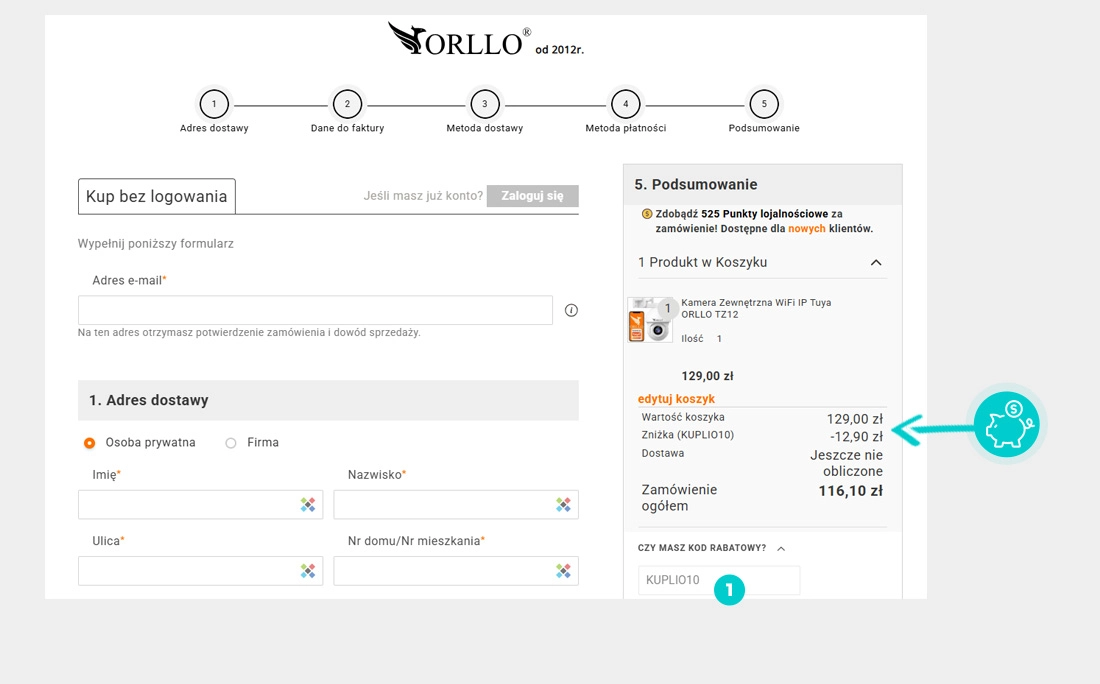Click the edytuj koszyk link
This screenshot has height=684, width=1100.
pos(676,399)
